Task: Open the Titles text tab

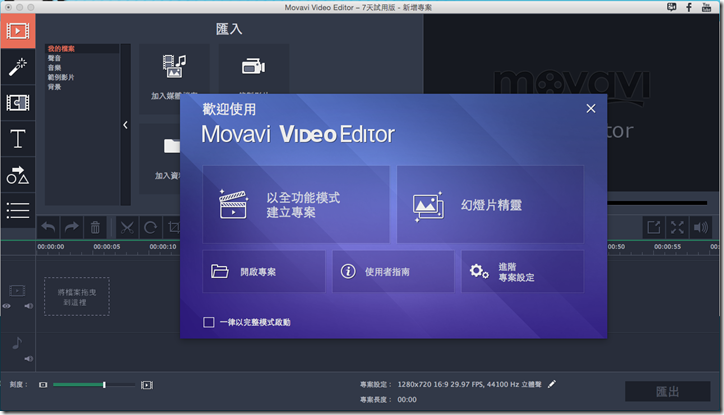Action: 18,138
